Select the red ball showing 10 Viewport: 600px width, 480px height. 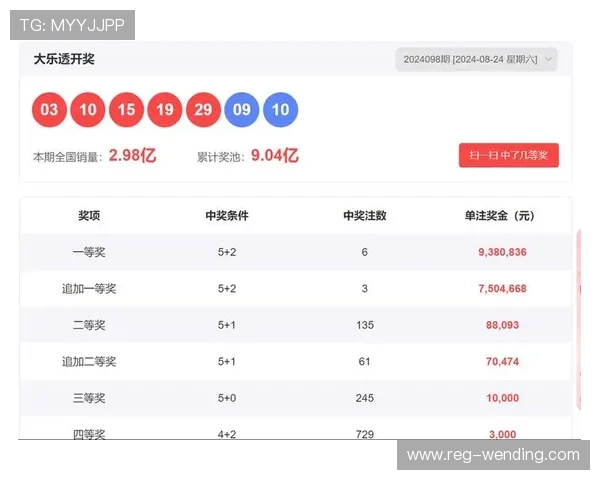88,109
